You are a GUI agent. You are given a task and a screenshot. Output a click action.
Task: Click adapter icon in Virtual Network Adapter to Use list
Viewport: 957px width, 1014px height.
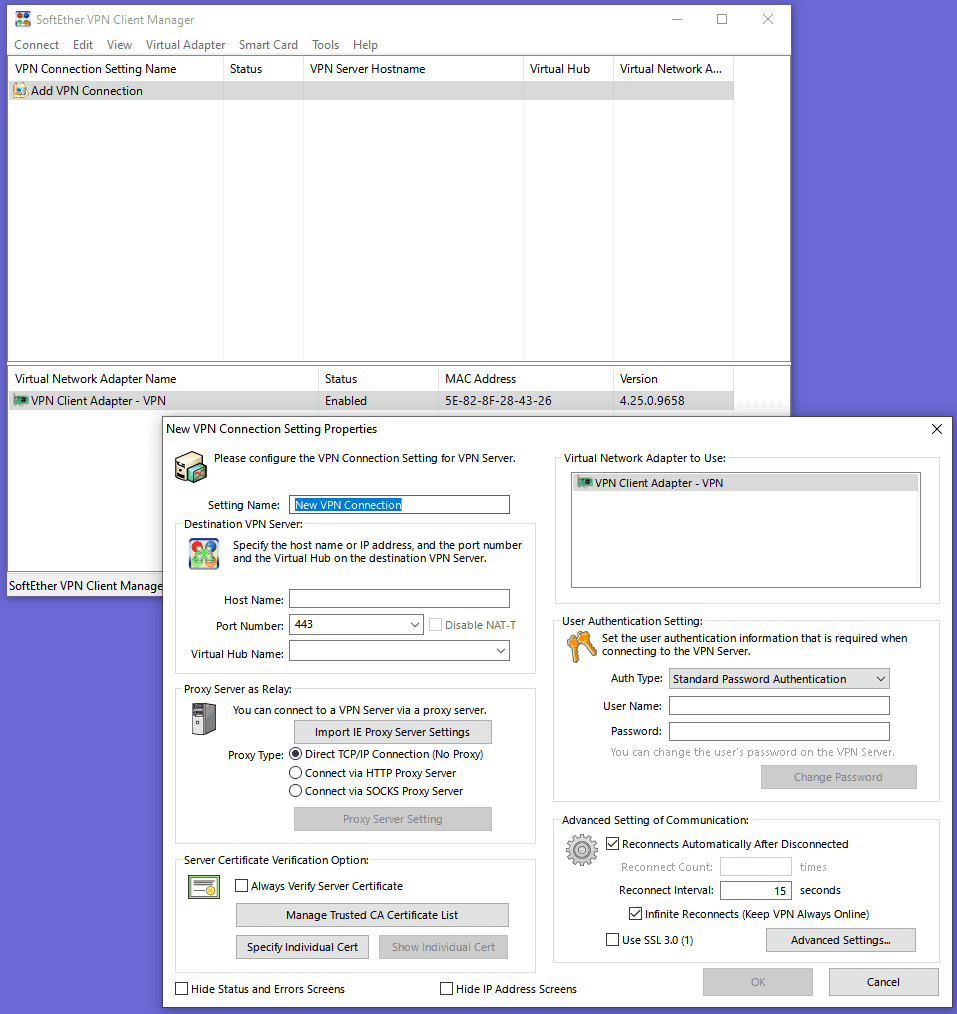[585, 482]
